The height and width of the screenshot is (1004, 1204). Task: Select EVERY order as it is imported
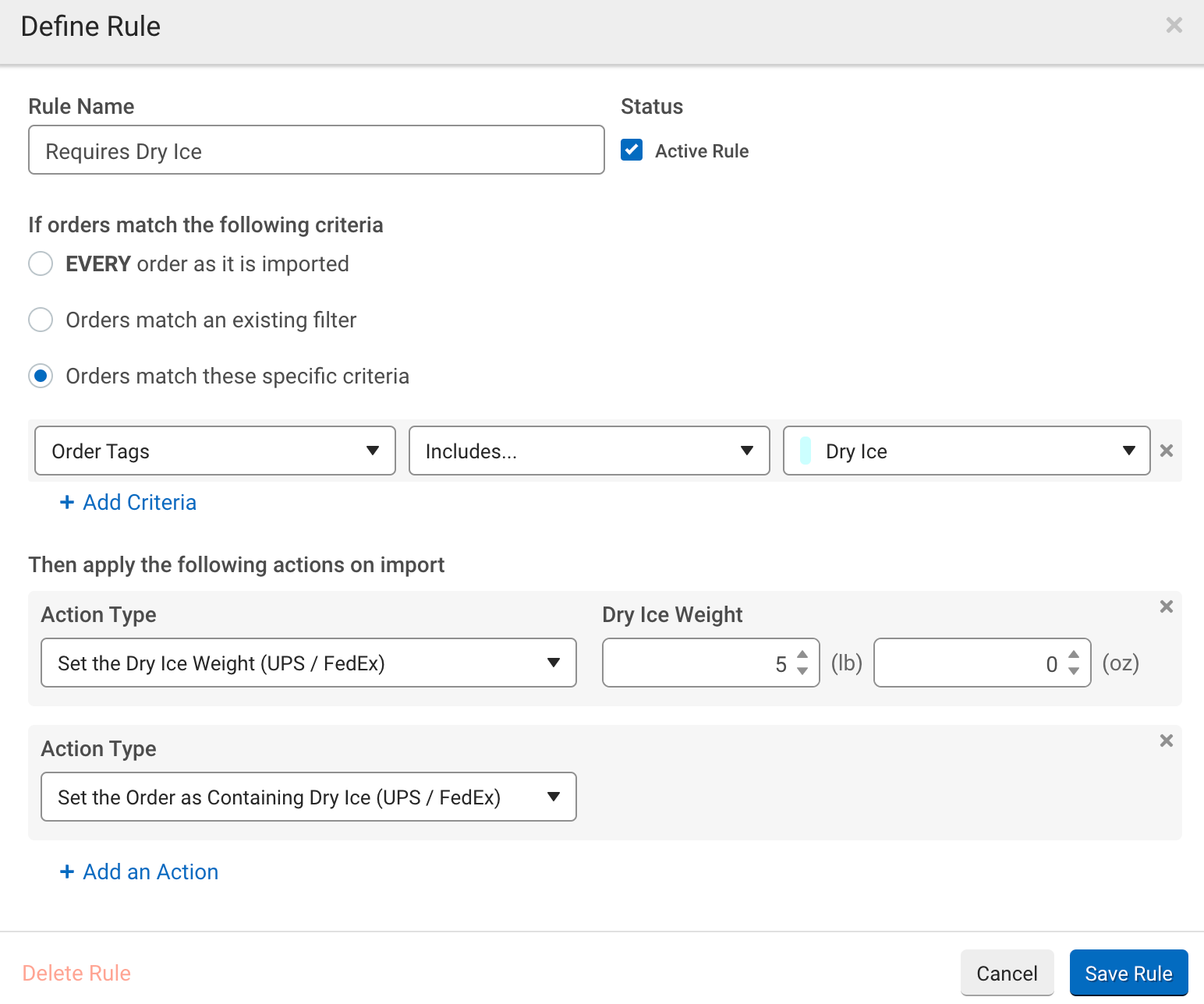(x=41, y=263)
